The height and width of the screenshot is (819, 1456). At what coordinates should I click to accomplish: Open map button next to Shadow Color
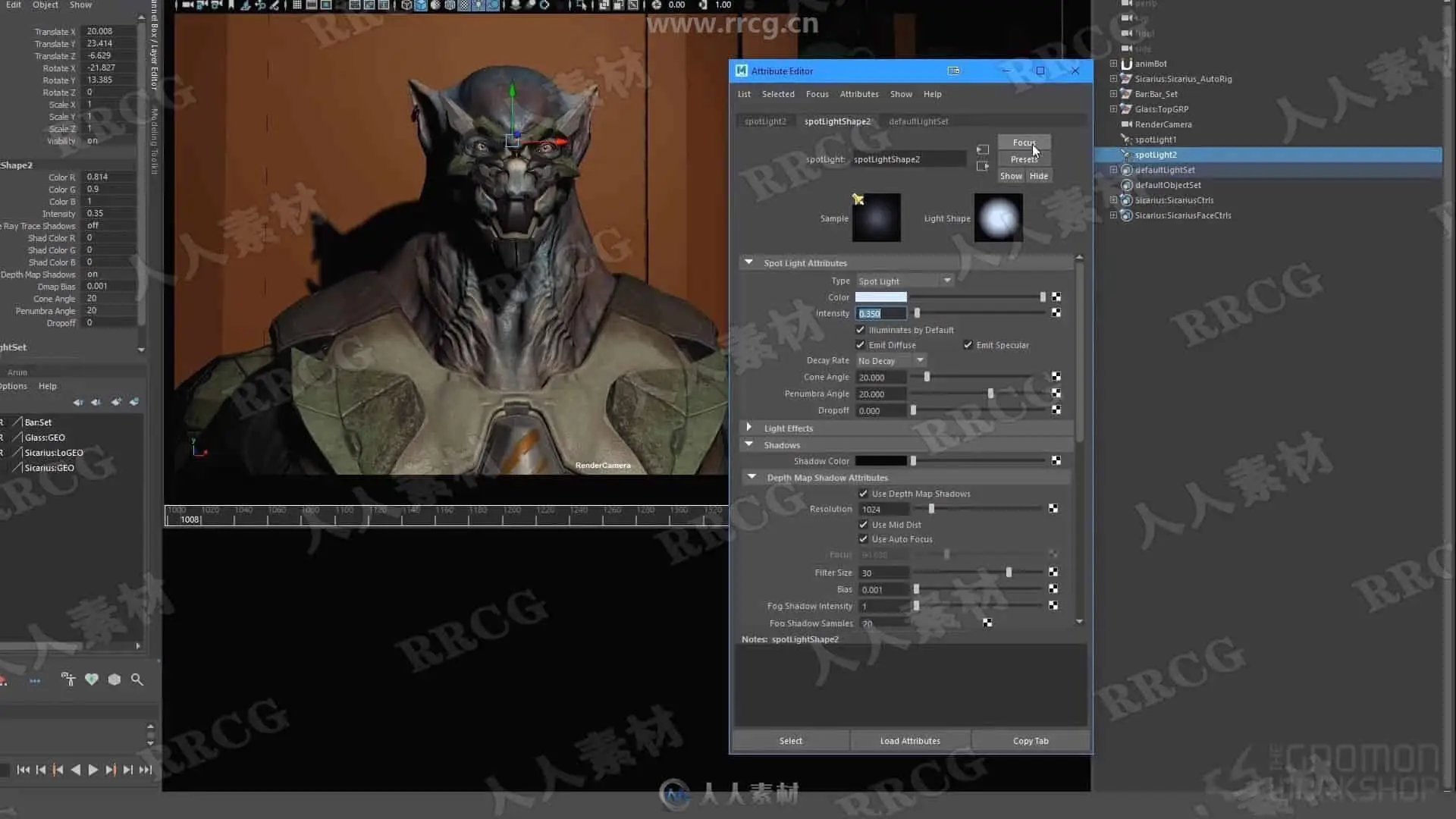[1056, 460]
